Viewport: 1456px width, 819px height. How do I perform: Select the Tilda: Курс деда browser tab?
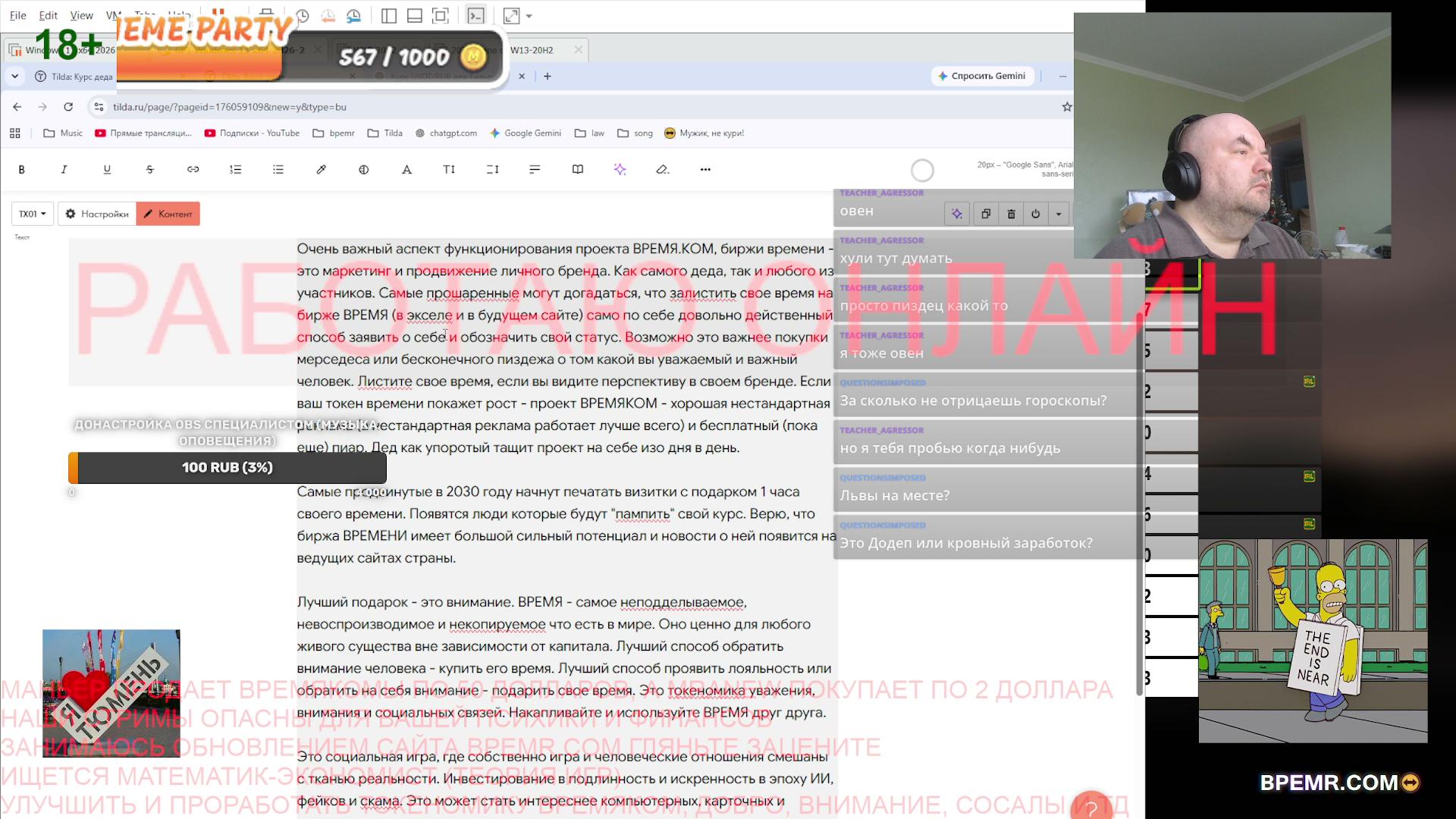74,77
